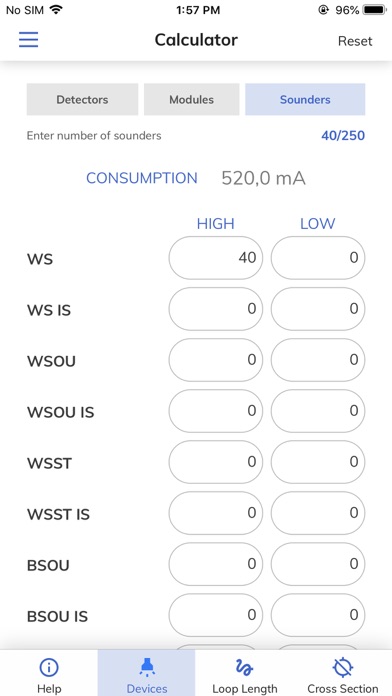Open the Loop Length icon
The width and height of the screenshot is (392, 696).
(x=244, y=667)
